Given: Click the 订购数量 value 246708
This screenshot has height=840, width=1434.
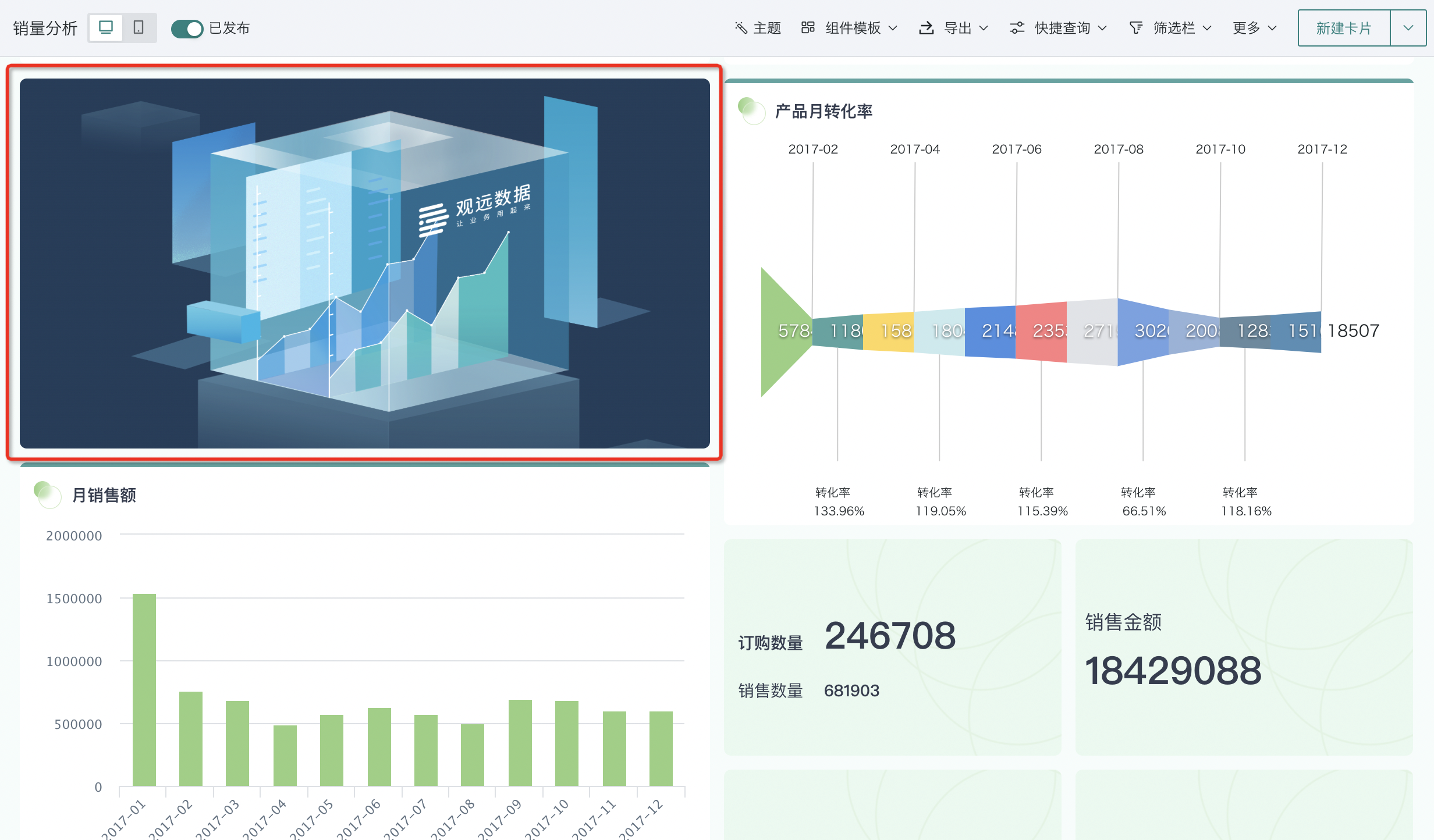Looking at the screenshot, I should coord(890,635).
